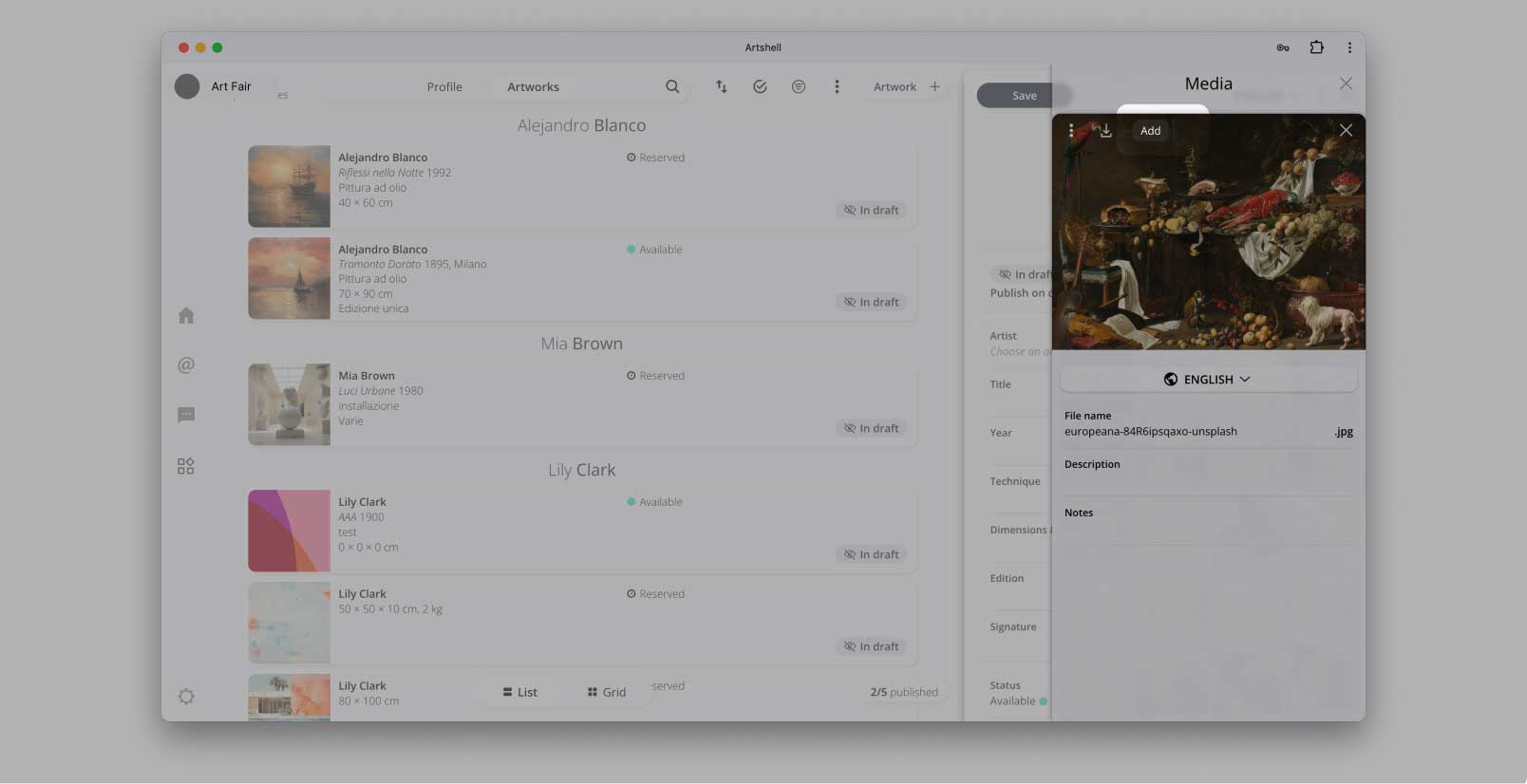Open the Home sidebar icon
This screenshot has height=784, width=1527.
point(186,315)
